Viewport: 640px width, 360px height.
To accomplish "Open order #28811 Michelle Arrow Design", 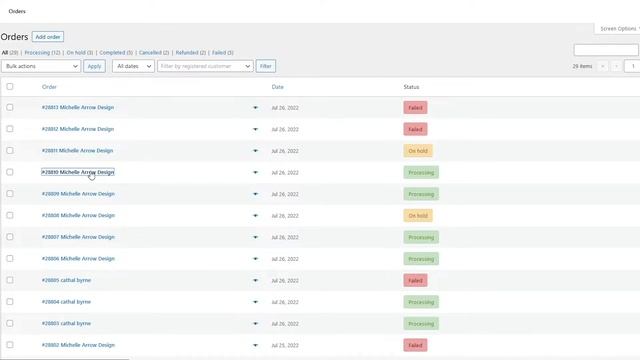I will (77, 151).
